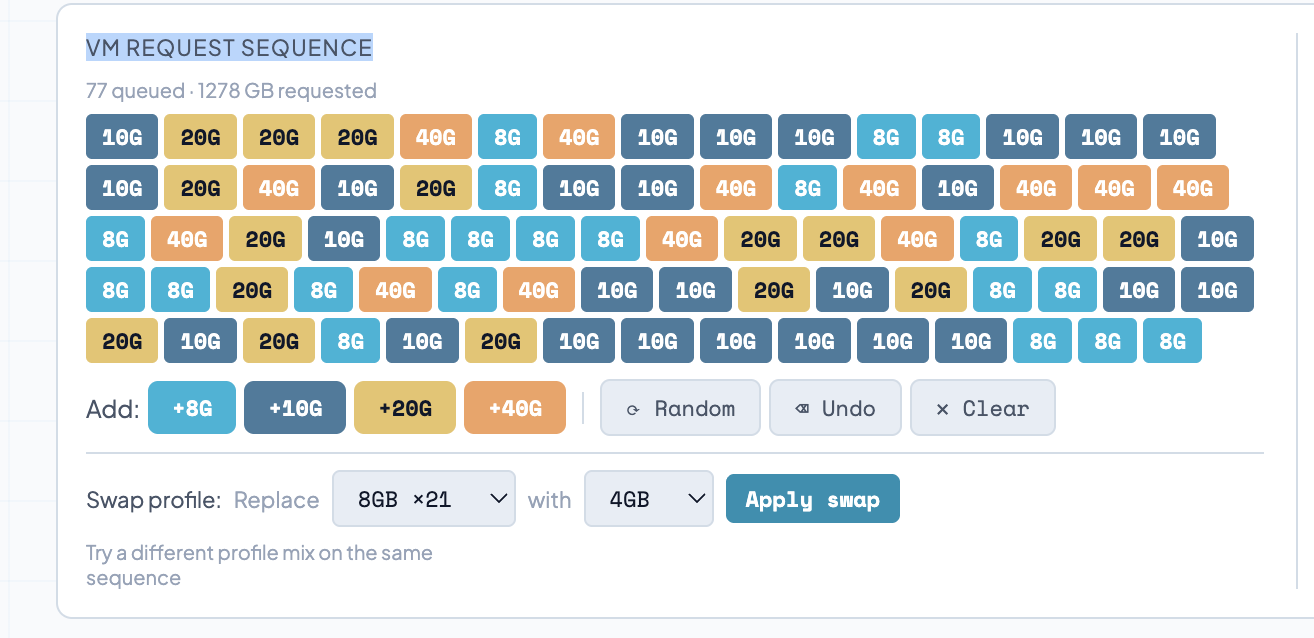
Task: Click the 'Swap profile:' label
Action: [153, 500]
